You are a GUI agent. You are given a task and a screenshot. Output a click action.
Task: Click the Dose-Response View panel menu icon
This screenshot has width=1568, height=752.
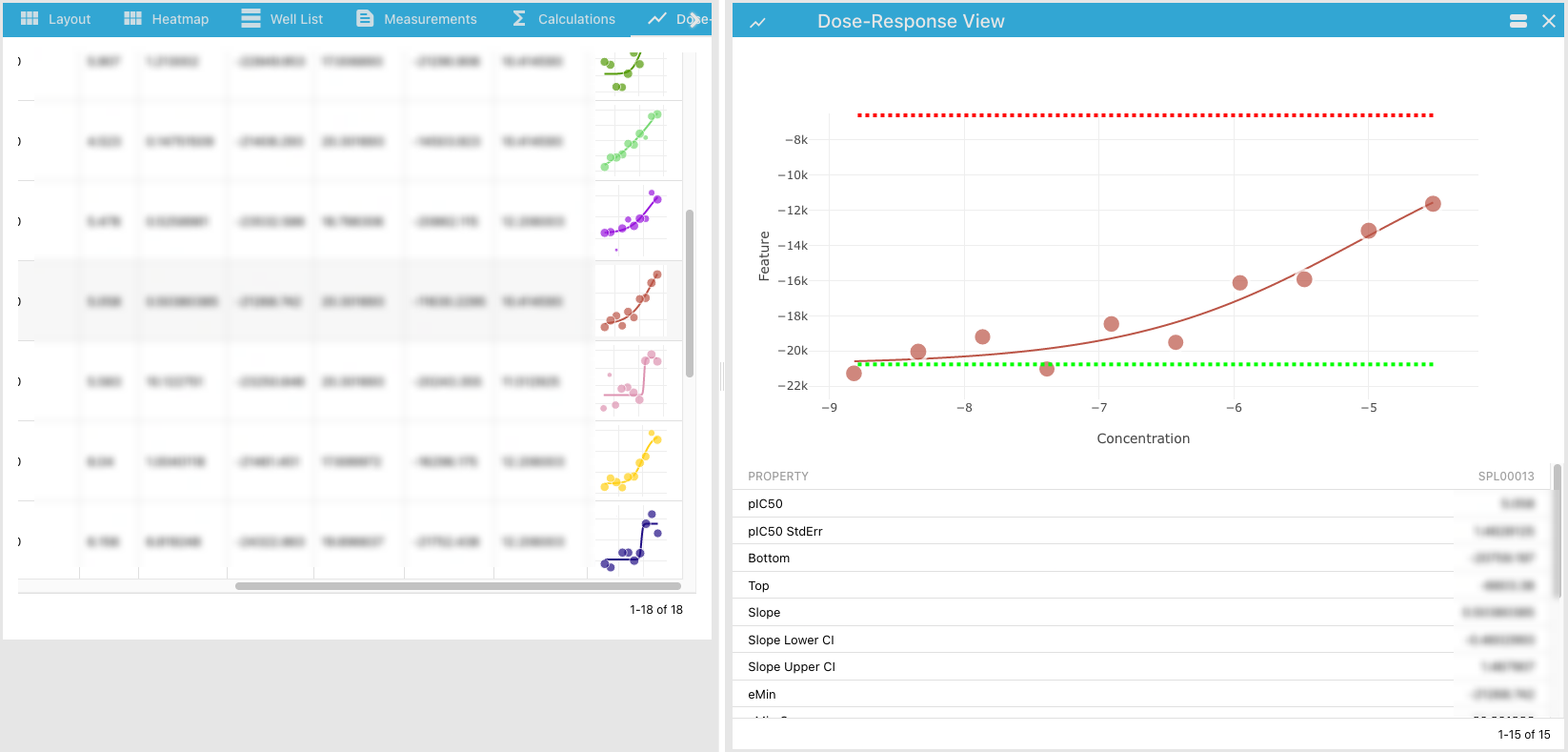[1518, 21]
